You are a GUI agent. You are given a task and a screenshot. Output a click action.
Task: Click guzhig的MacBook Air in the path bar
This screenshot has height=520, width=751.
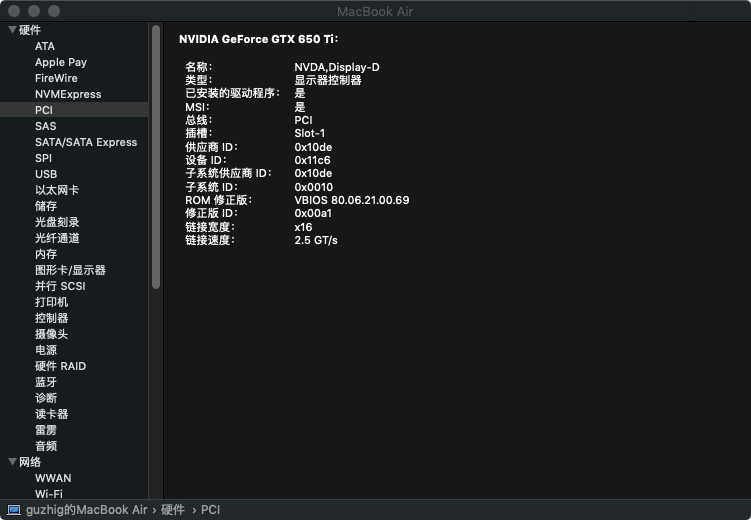click(x=87, y=510)
